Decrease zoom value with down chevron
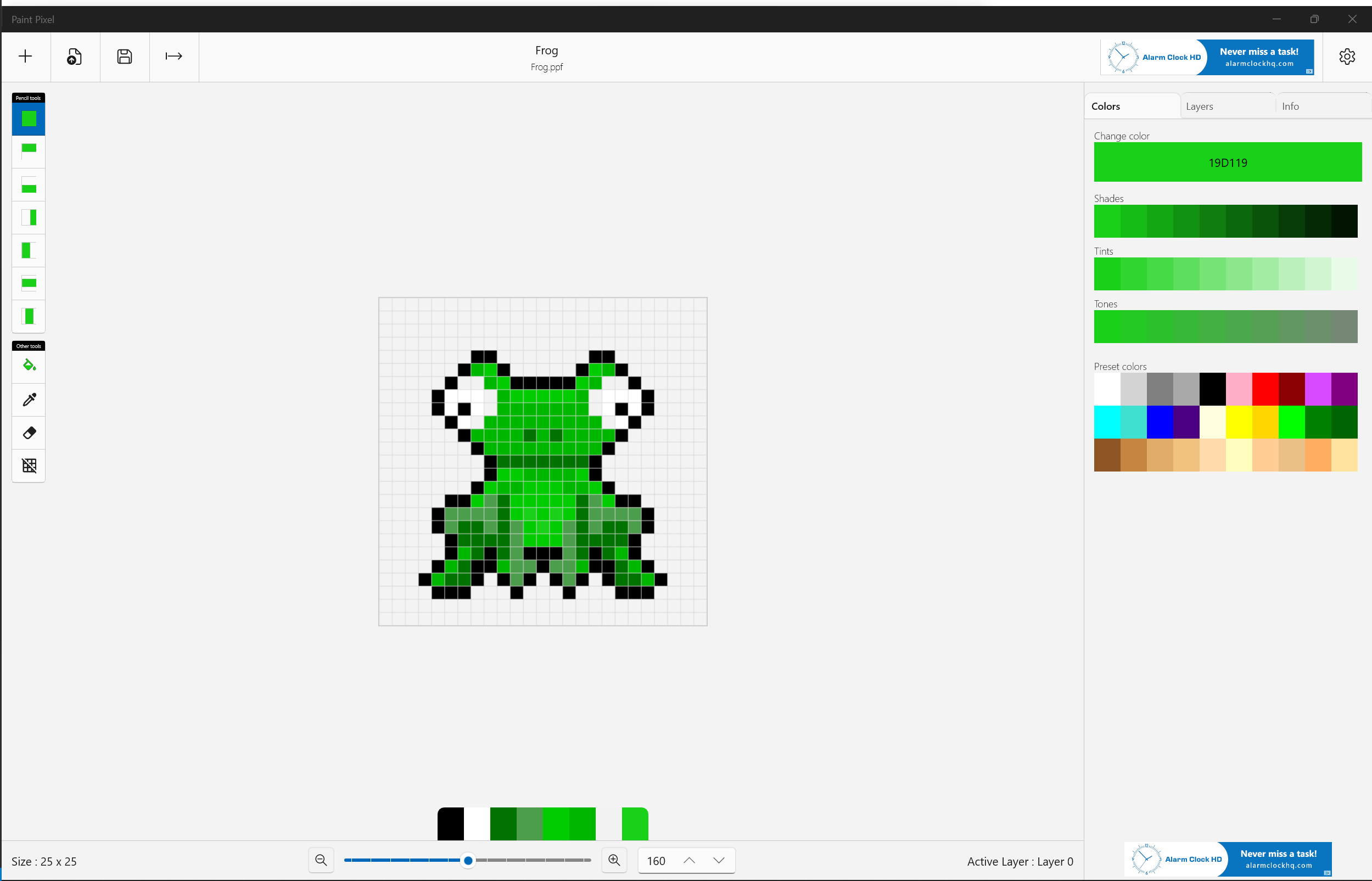 coord(719,860)
